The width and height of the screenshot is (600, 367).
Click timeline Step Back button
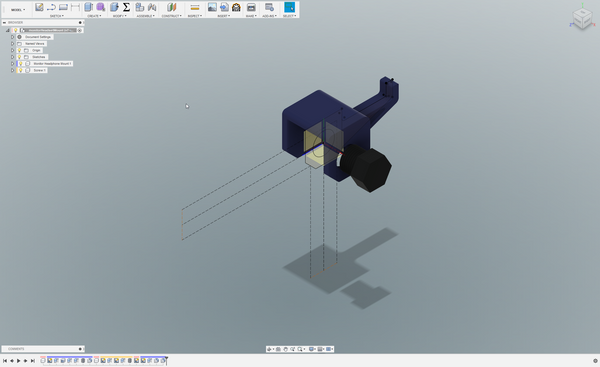11,360
